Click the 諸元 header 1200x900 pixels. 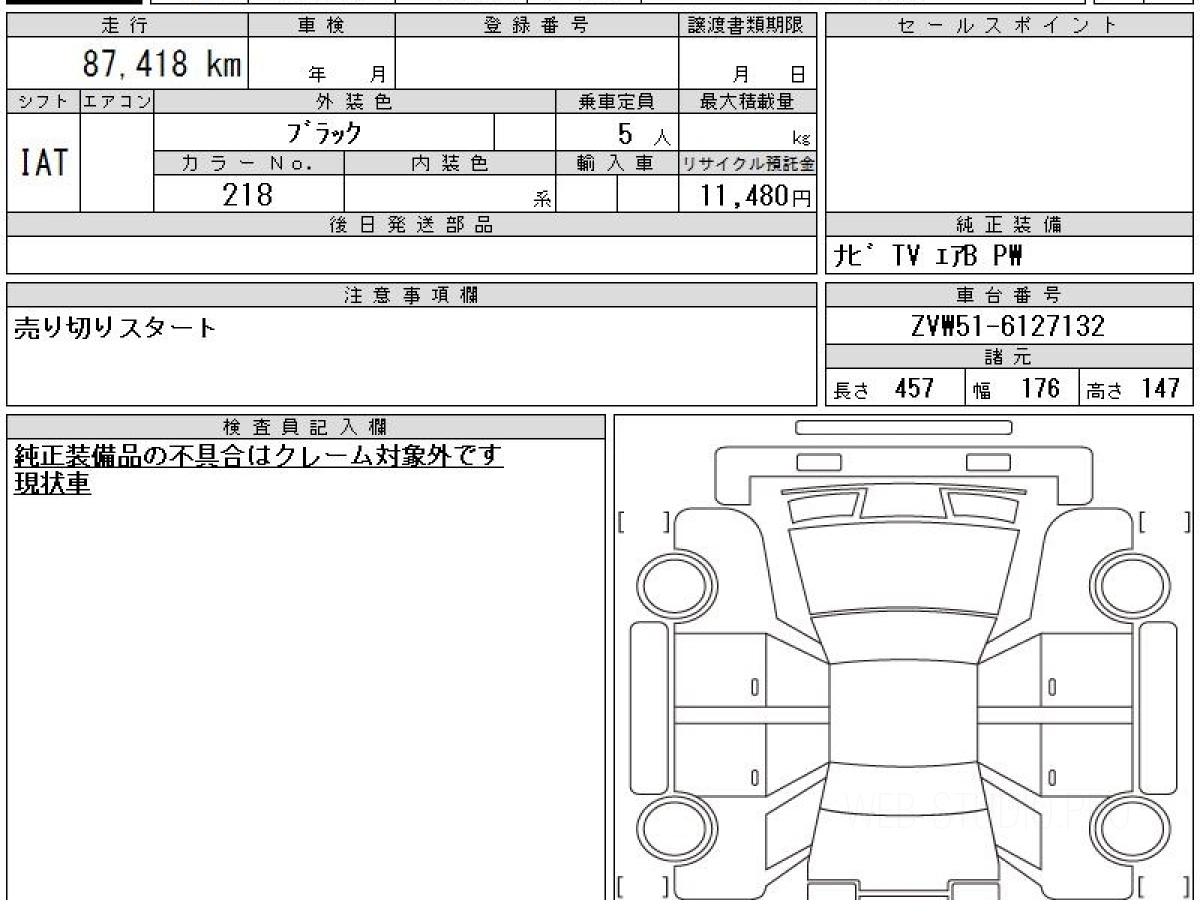[x=1009, y=357]
